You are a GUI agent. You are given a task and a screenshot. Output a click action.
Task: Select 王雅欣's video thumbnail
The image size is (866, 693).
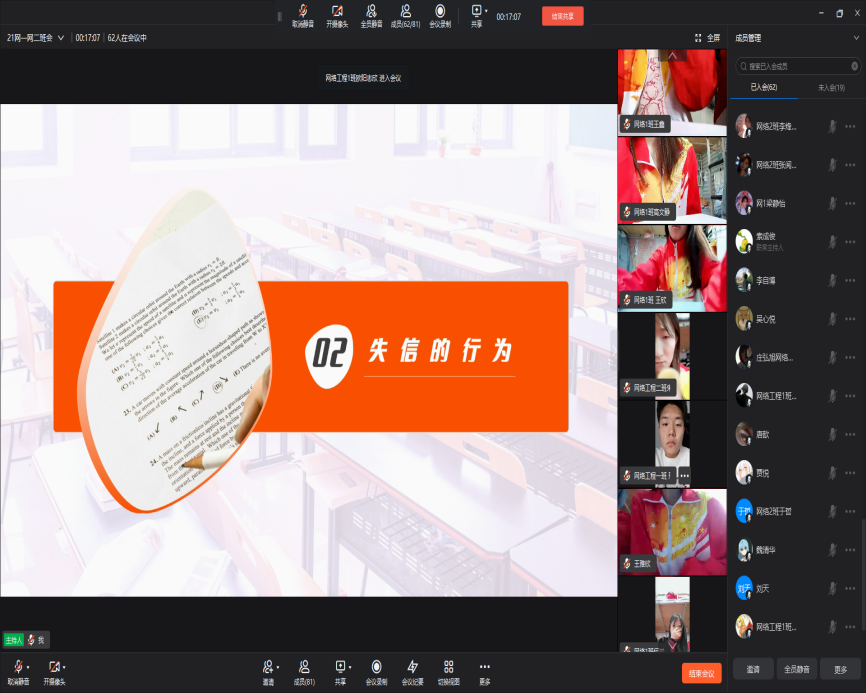[672, 531]
